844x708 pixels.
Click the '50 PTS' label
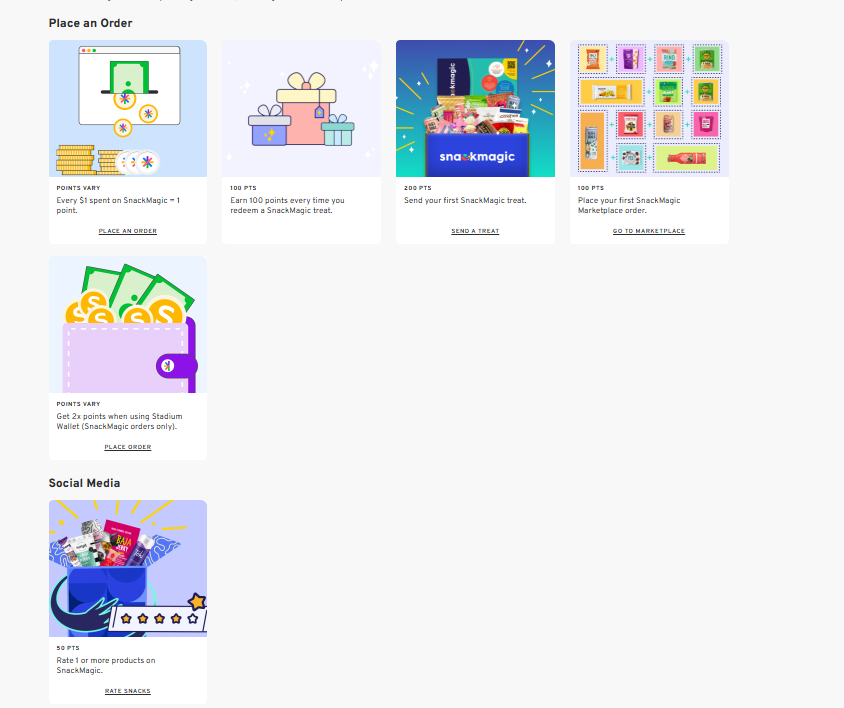[x=68, y=648]
